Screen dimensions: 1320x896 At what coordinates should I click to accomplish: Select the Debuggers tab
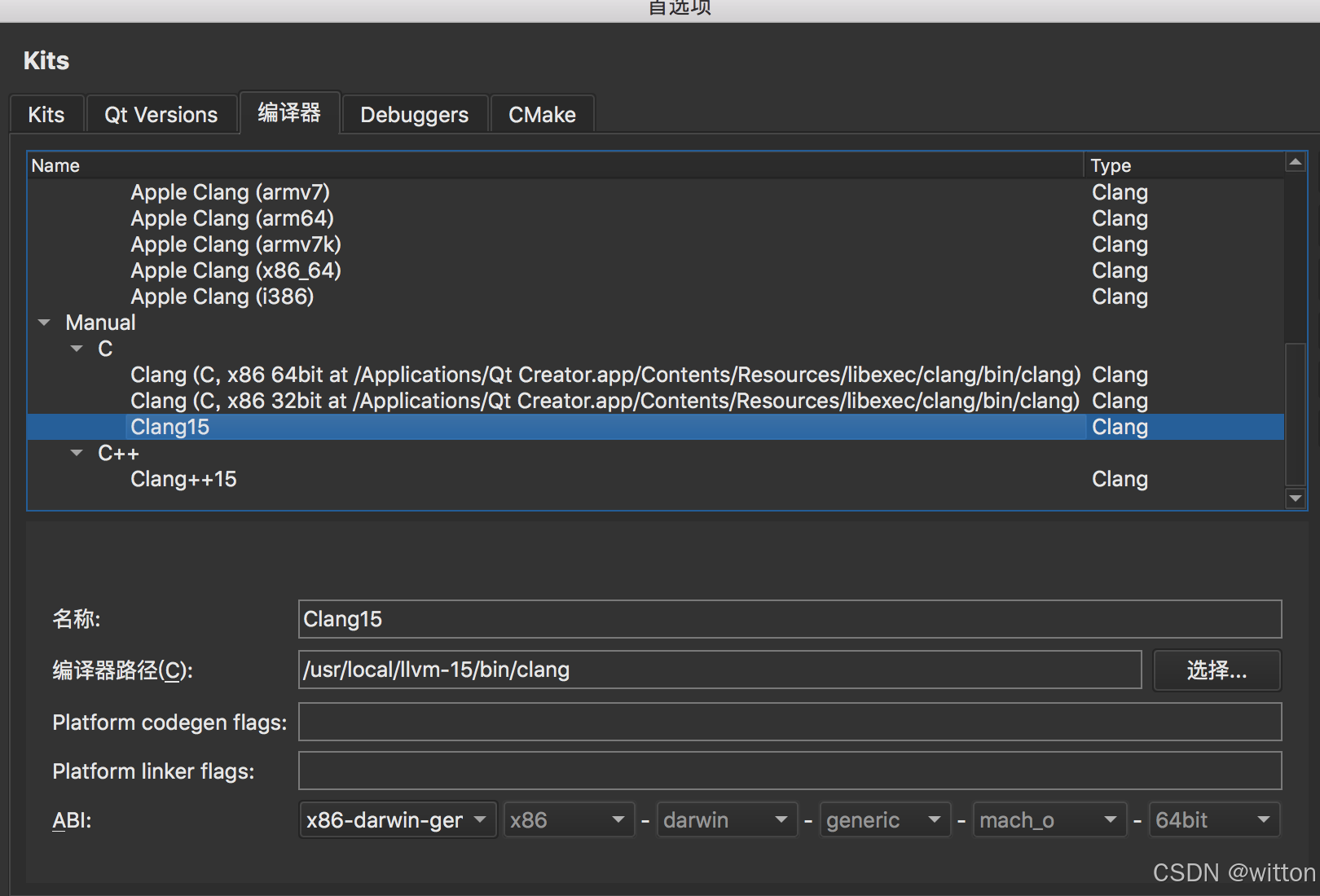(x=414, y=115)
